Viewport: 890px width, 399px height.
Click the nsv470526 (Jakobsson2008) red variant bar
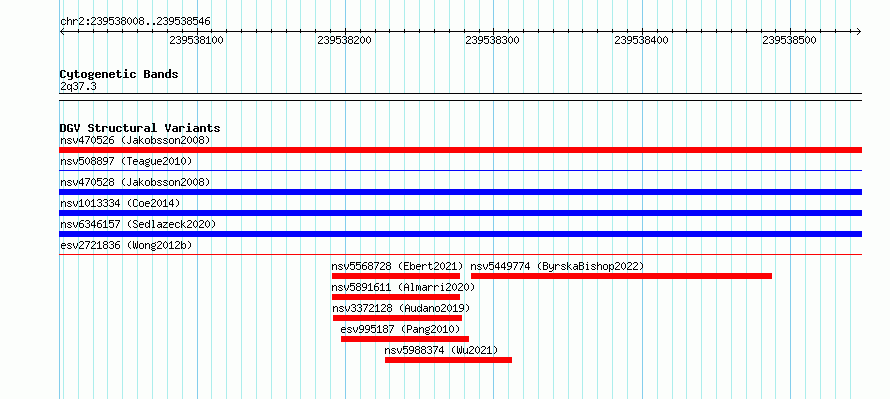pos(460,150)
